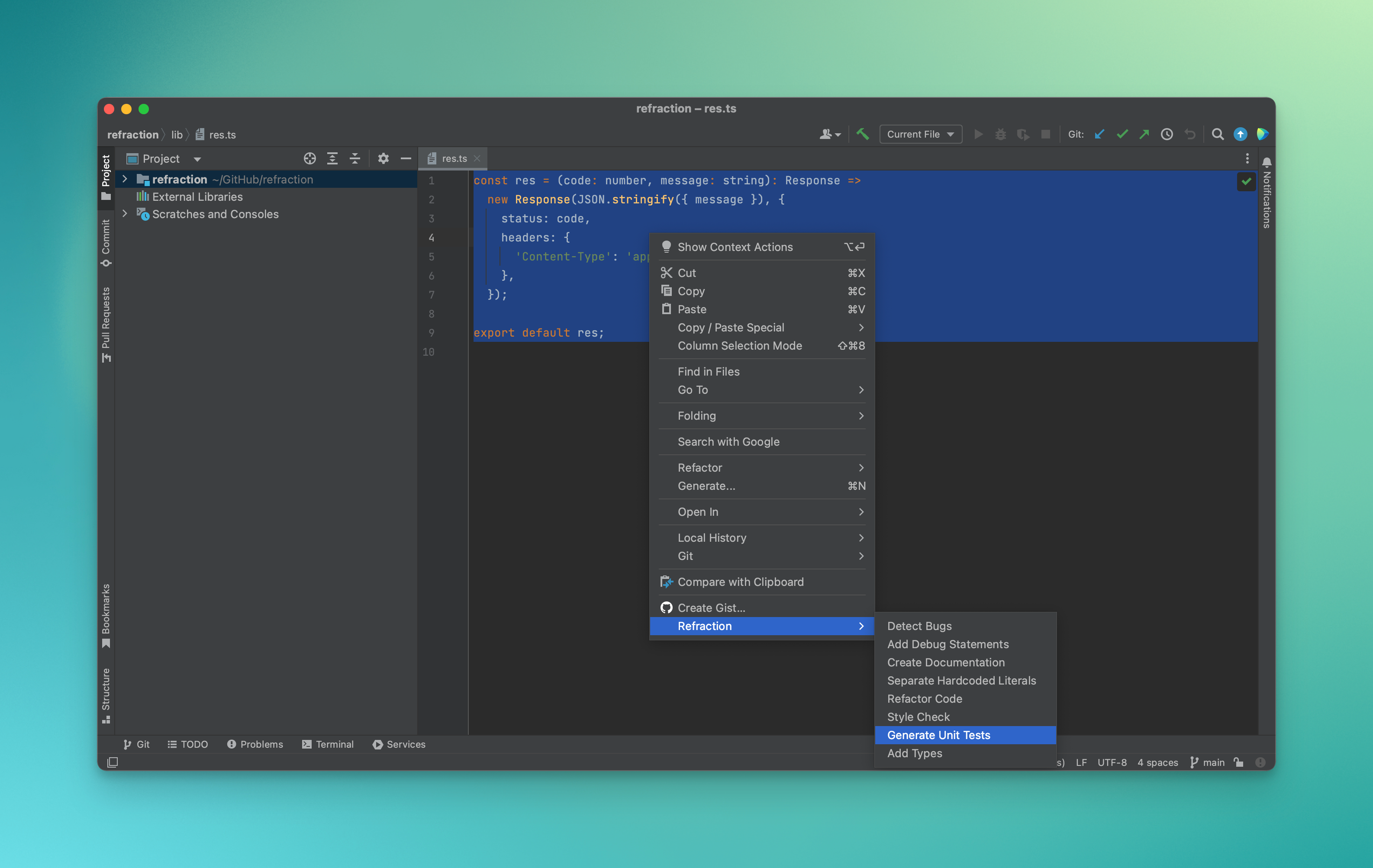Open the Git tool window button
This screenshot has height=868, width=1373.
136,744
